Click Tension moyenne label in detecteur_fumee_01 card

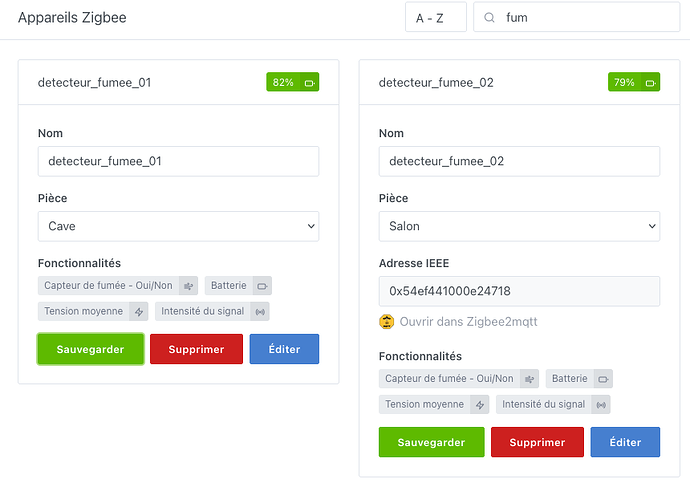(84, 311)
